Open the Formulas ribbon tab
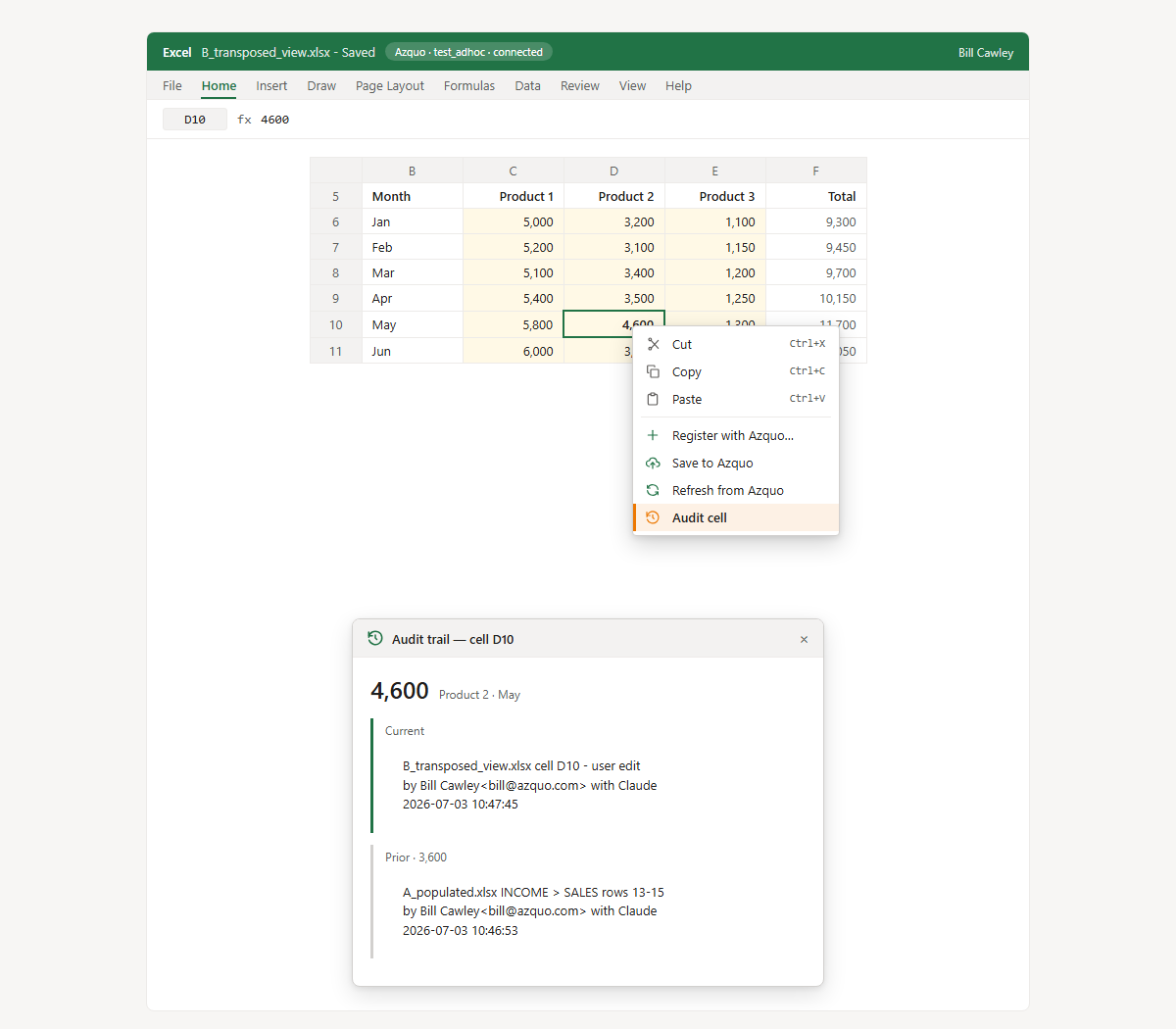This screenshot has width=1176, height=1029. click(x=469, y=85)
